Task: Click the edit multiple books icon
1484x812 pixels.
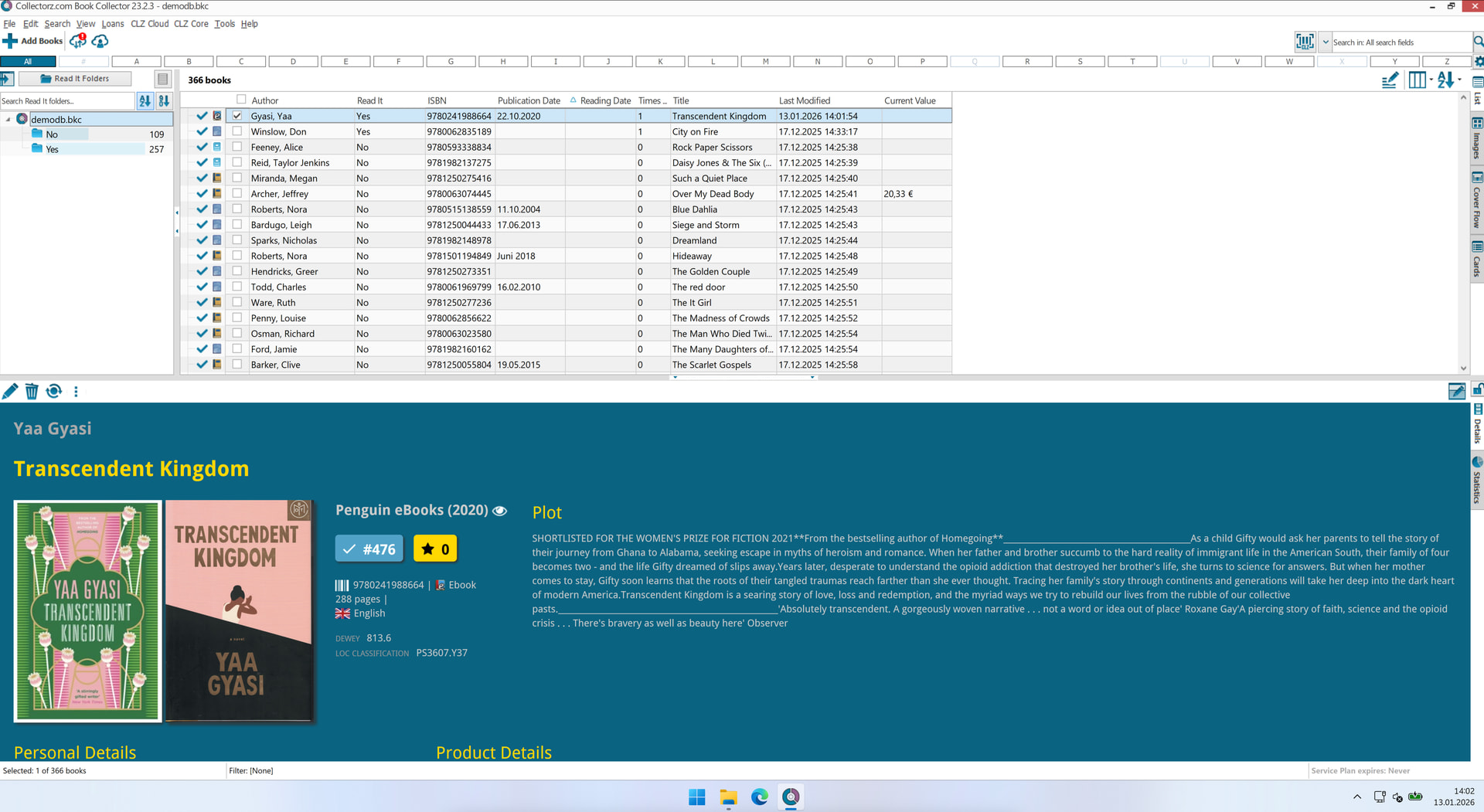Action: (1390, 80)
